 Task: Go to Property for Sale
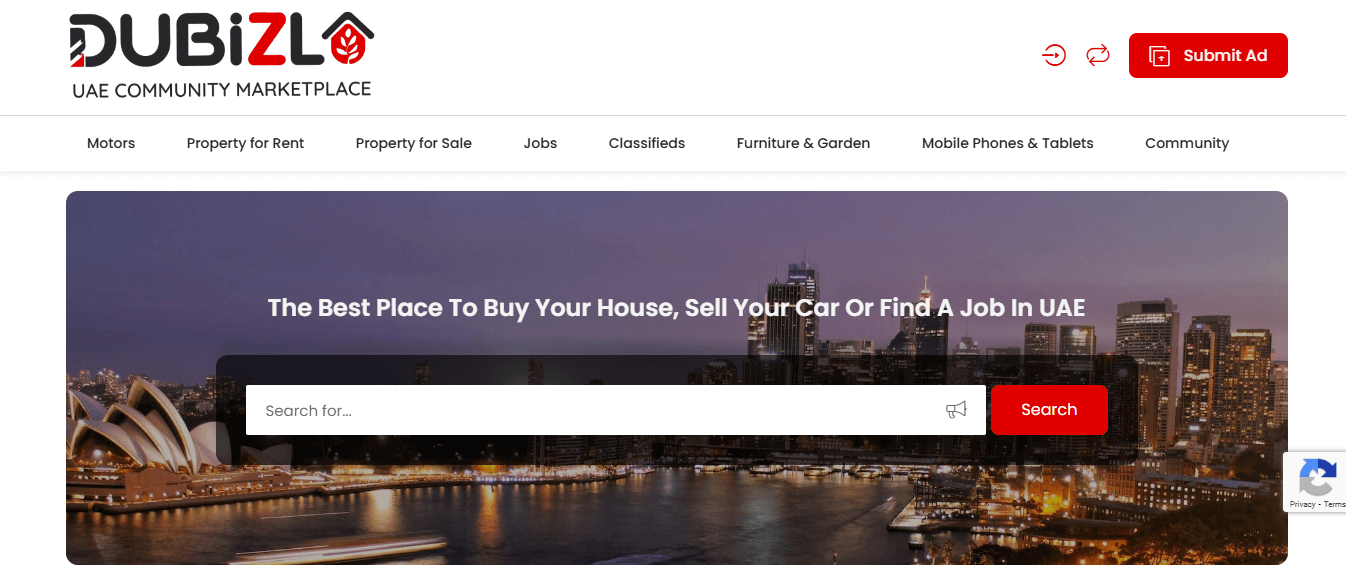414,143
